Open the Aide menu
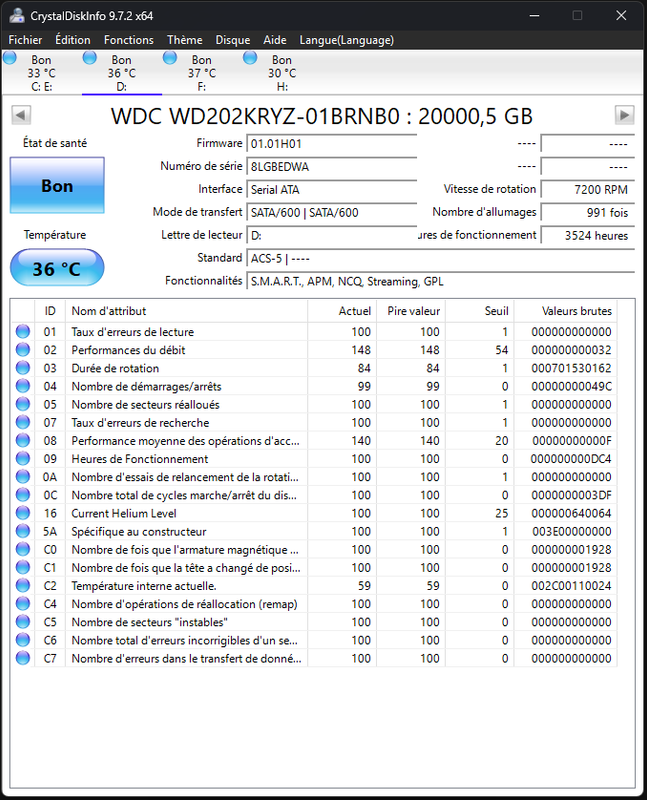 [x=275, y=40]
